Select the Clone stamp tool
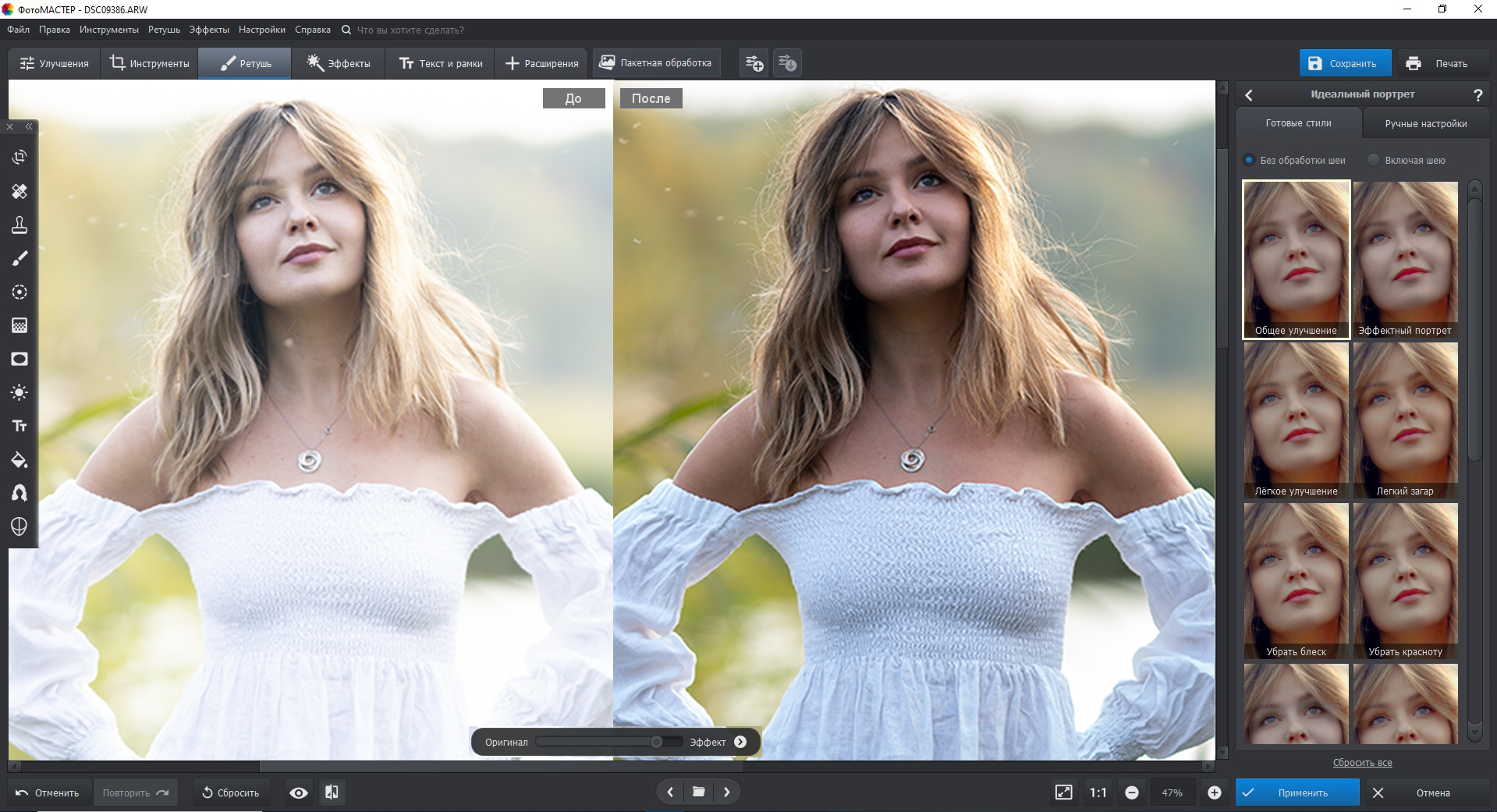 [20, 225]
